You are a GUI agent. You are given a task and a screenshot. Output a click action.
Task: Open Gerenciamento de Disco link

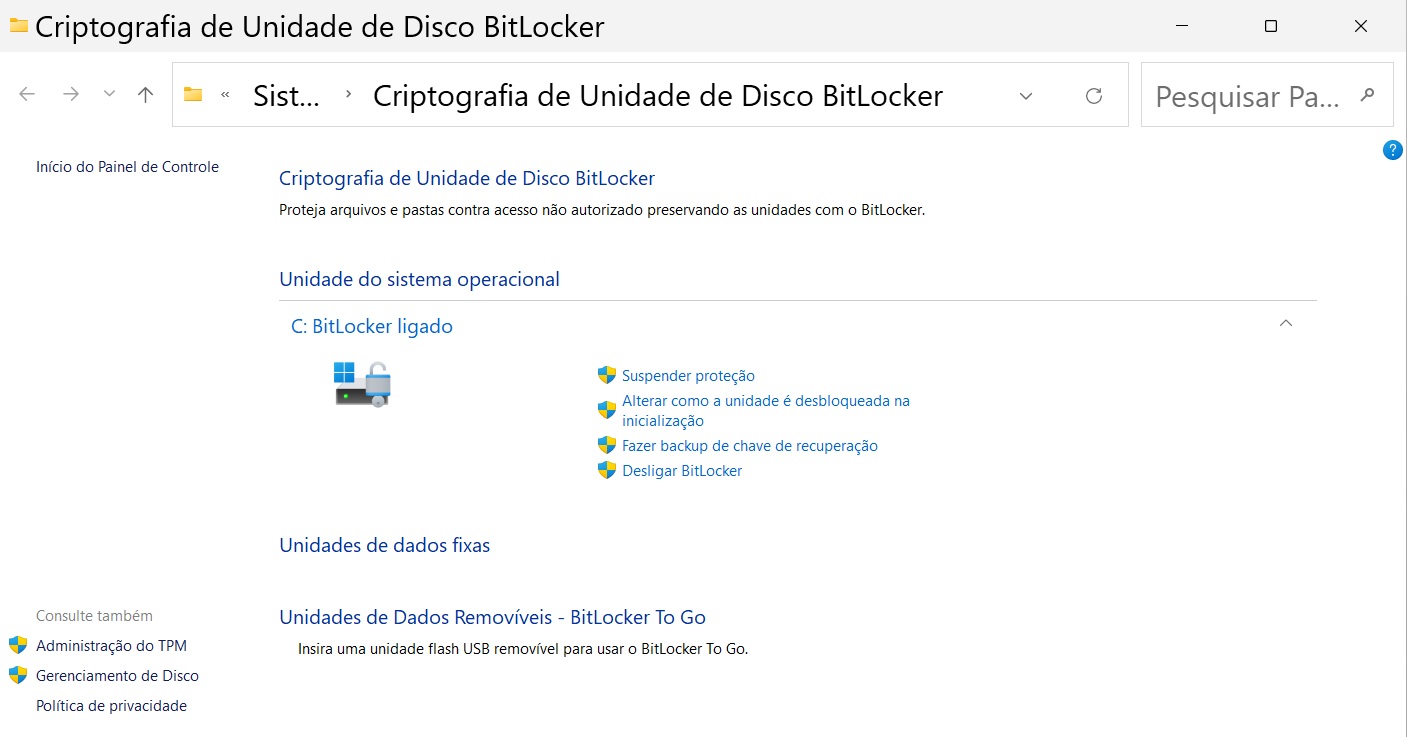pos(117,676)
